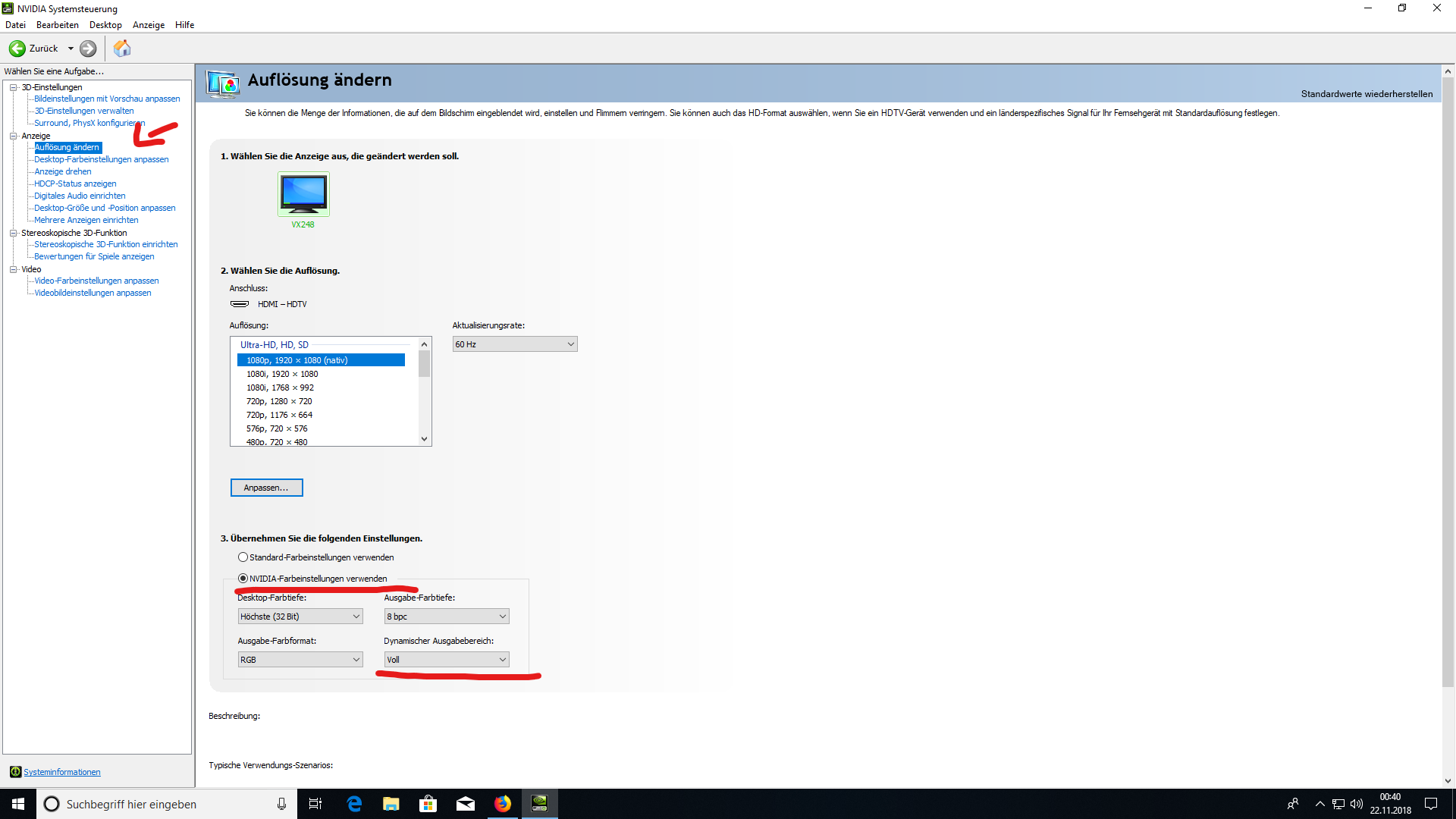Open the Desktop menu
Viewport: 1456px width, 819px height.
pos(105,25)
